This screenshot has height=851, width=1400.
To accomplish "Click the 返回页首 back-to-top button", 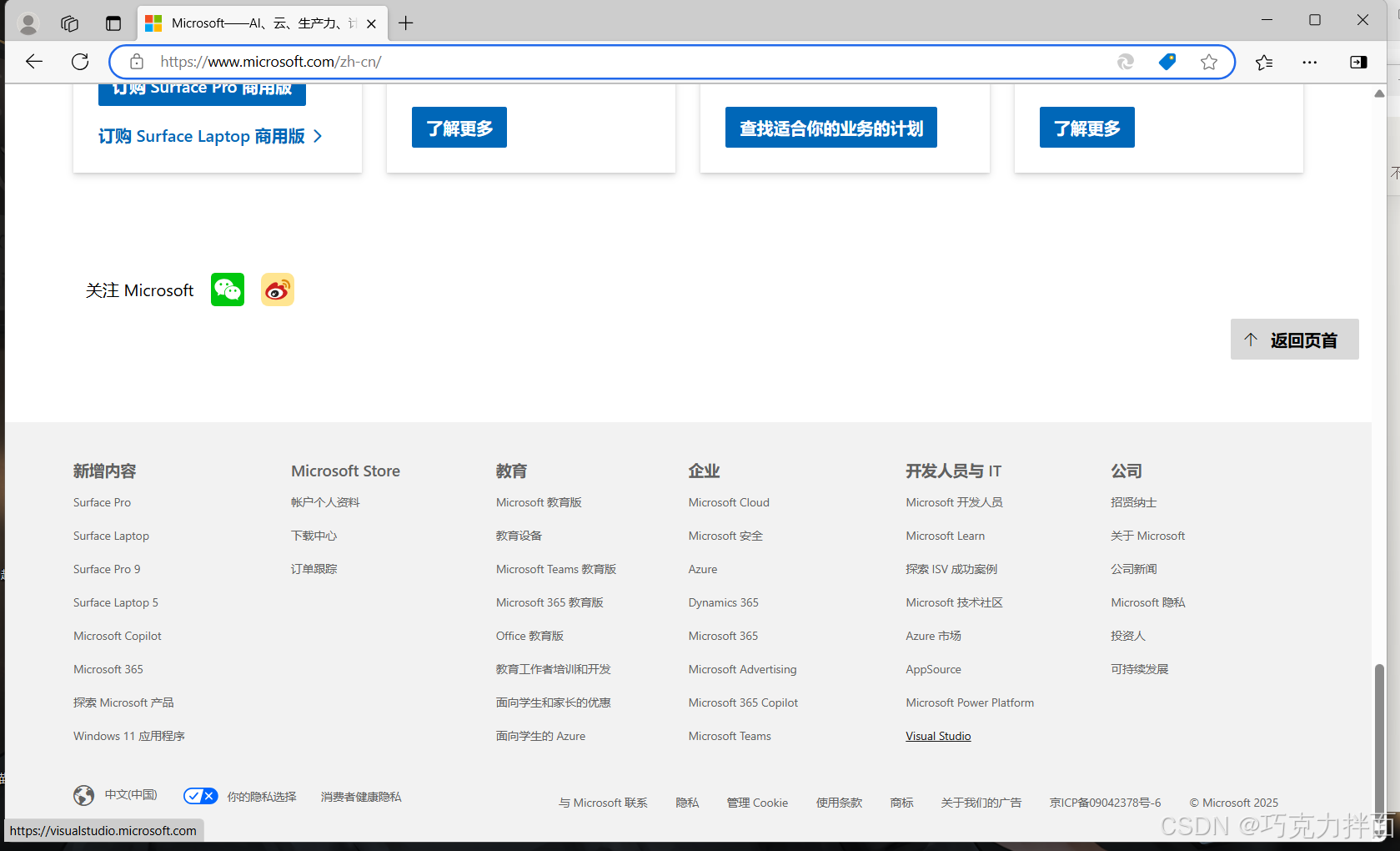I will 1294,340.
